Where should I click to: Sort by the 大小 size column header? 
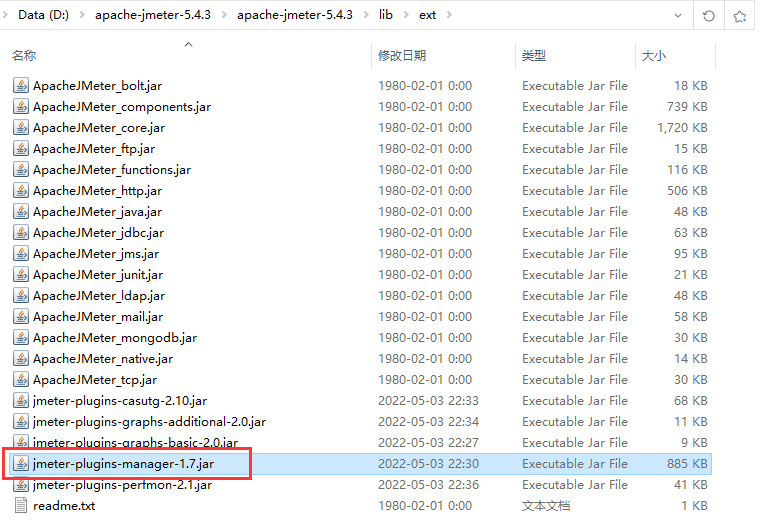[653, 56]
